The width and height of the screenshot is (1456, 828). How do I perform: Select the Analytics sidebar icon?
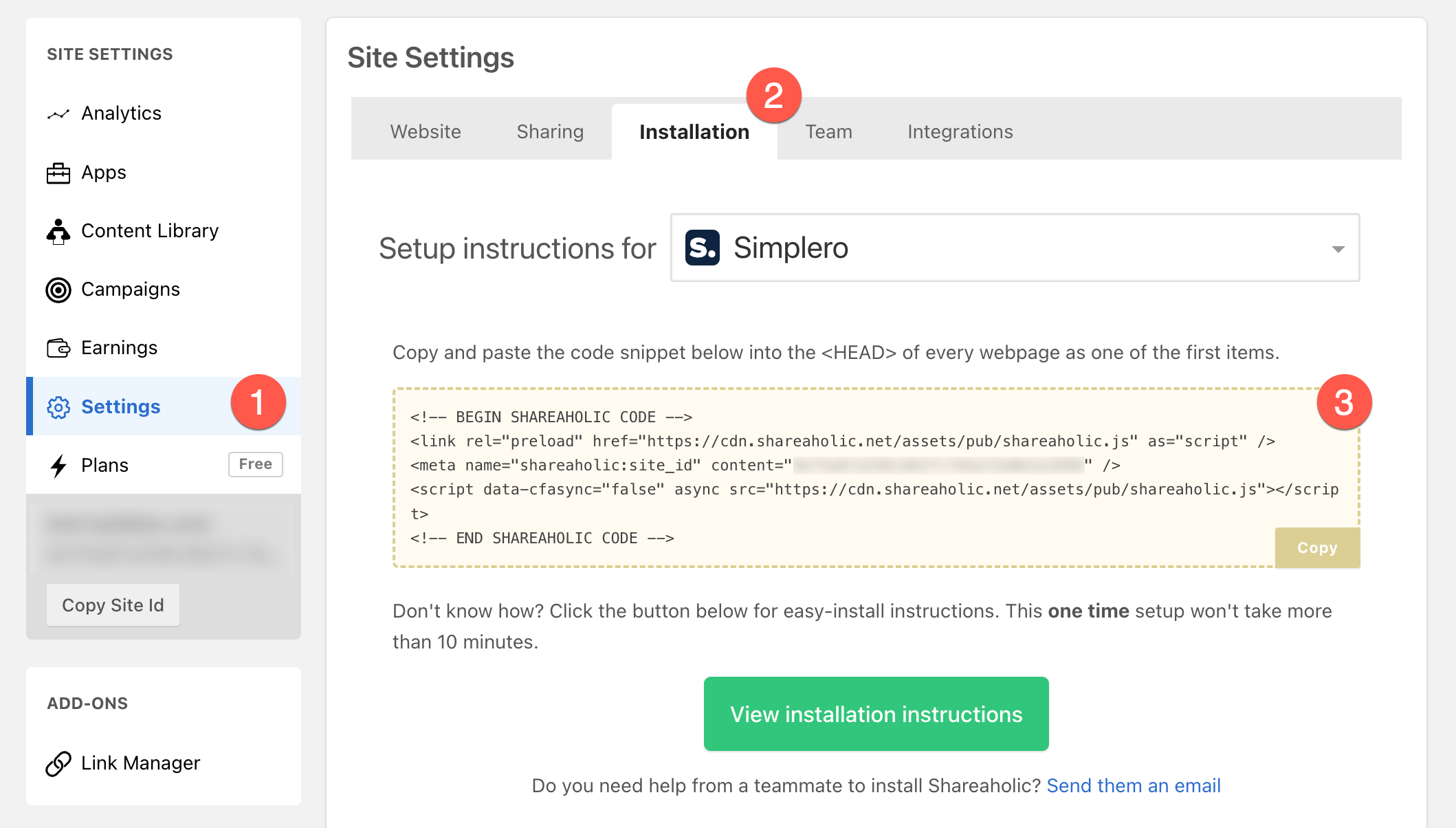click(58, 113)
